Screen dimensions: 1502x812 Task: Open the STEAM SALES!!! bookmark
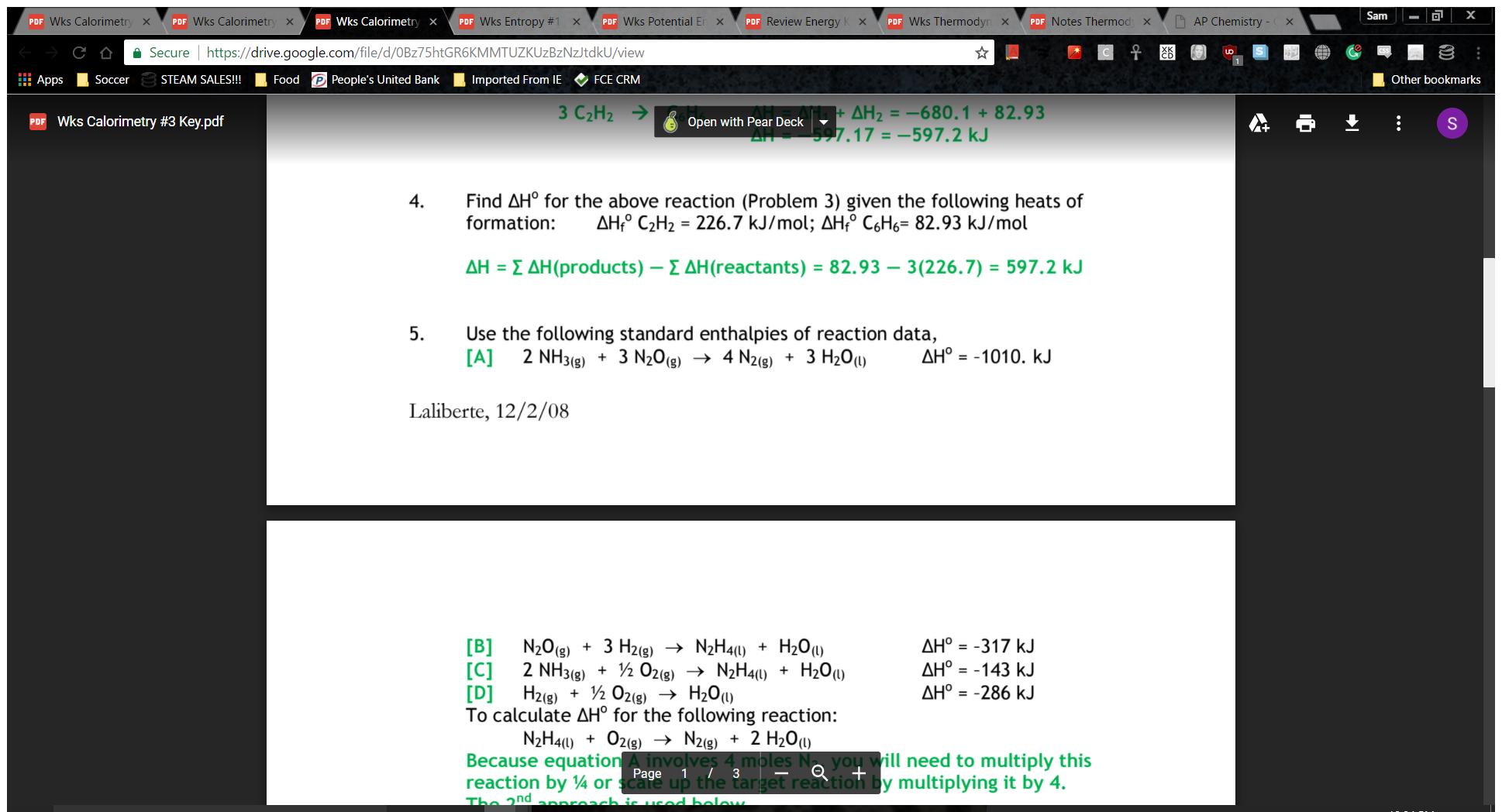(191, 79)
